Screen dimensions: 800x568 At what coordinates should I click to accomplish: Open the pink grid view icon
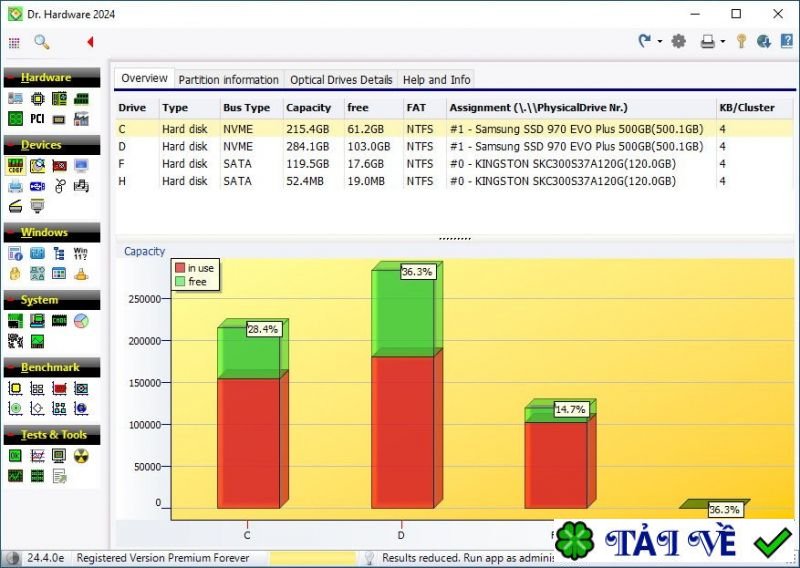click(14, 42)
